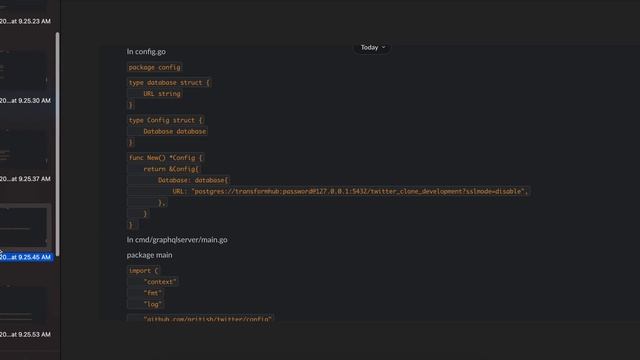Click the 'URL string' code line

162,94
